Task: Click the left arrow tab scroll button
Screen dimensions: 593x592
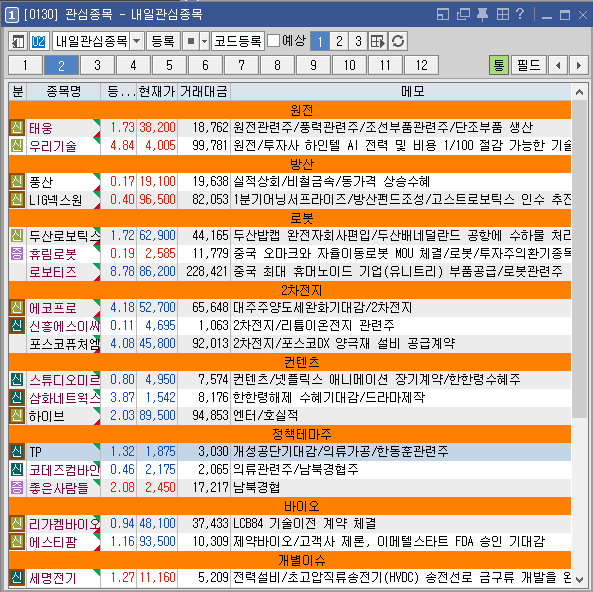Action: tap(558, 65)
